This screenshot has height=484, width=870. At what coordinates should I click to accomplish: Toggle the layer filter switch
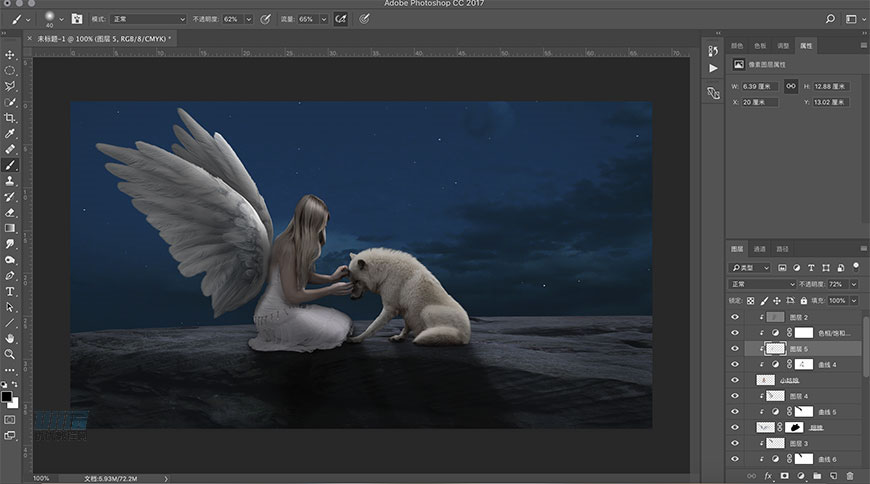click(x=856, y=266)
